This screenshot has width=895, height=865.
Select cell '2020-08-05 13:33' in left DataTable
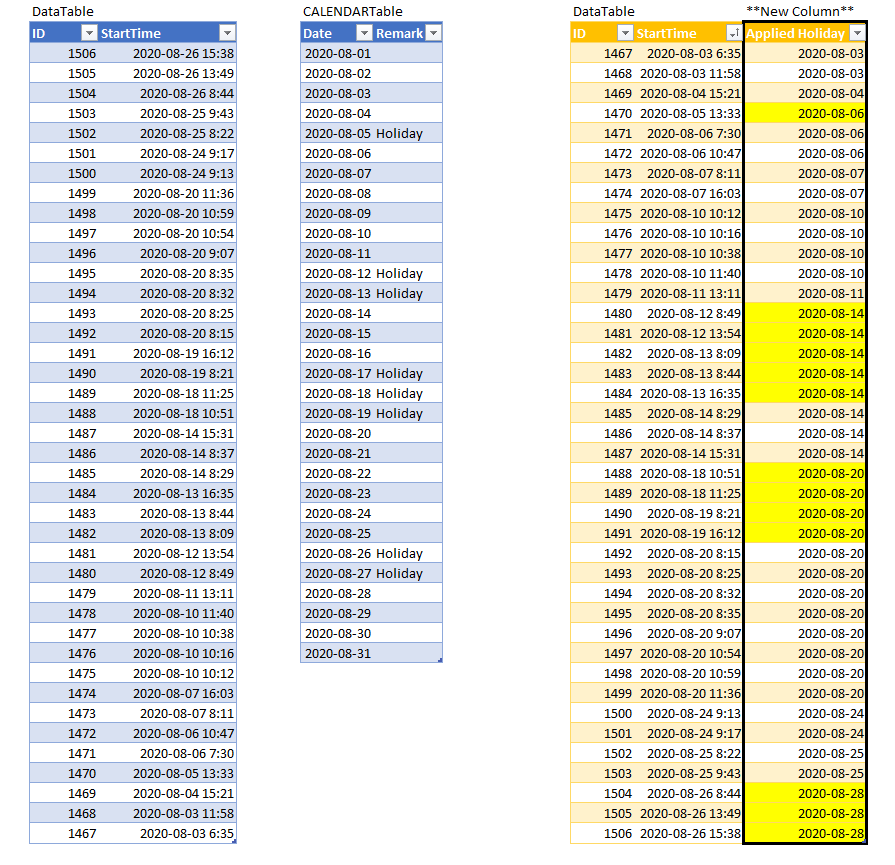coord(167,773)
